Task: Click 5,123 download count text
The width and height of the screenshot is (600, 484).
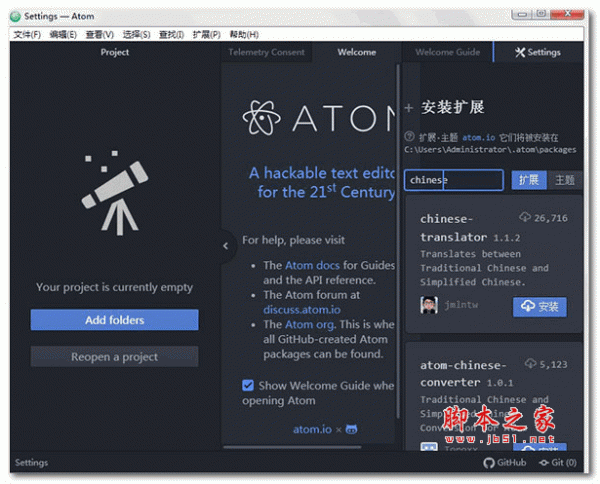Action: (x=553, y=364)
